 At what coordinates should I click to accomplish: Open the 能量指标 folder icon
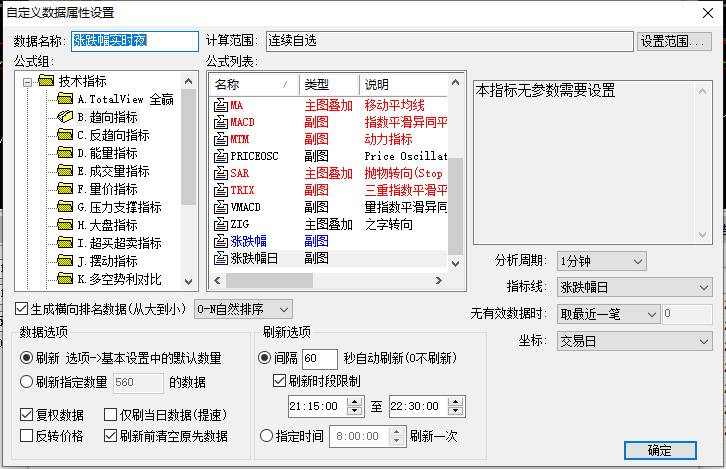[x=65, y=153]
